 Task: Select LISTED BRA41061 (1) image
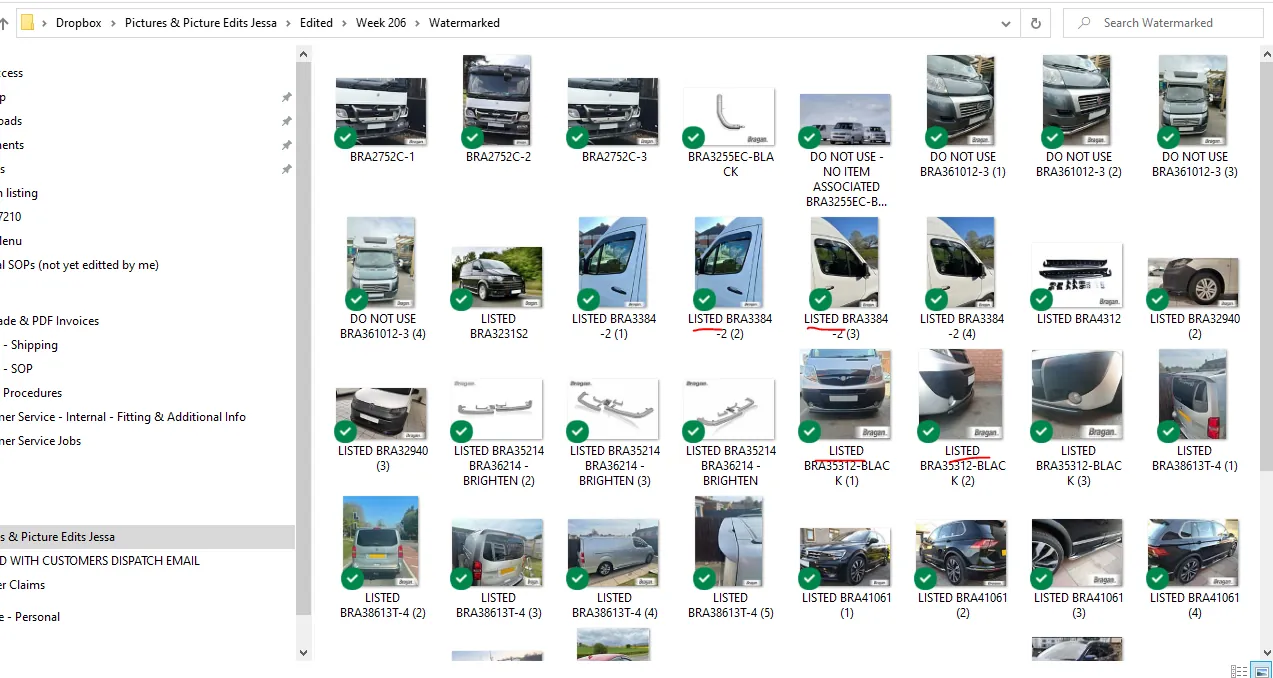pos(846,558)
